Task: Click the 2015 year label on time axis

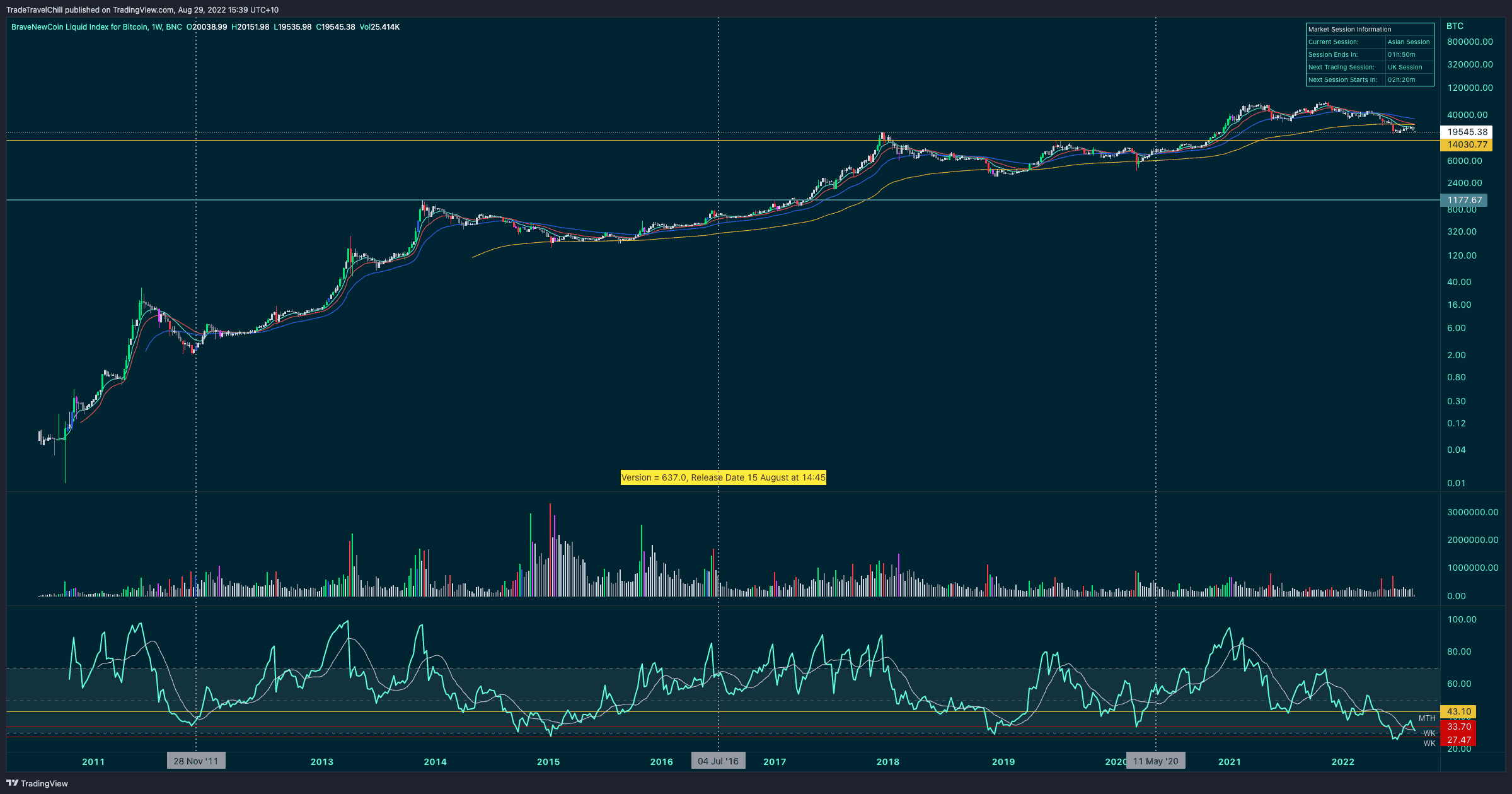Action: point(548,761)
